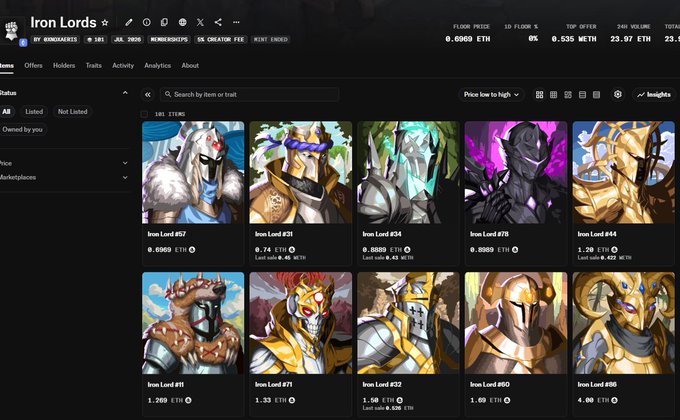Switch to compact grid view
This screenshot has width=680, height=420.
coord(553,95)
